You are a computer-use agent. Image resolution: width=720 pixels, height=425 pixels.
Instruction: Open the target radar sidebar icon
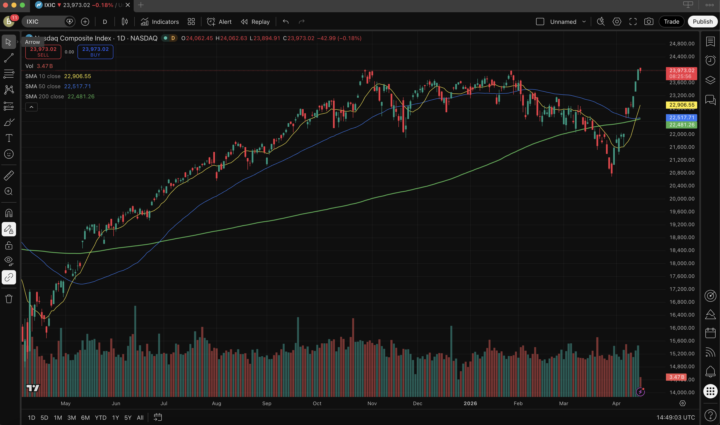[x=710, y=296]
